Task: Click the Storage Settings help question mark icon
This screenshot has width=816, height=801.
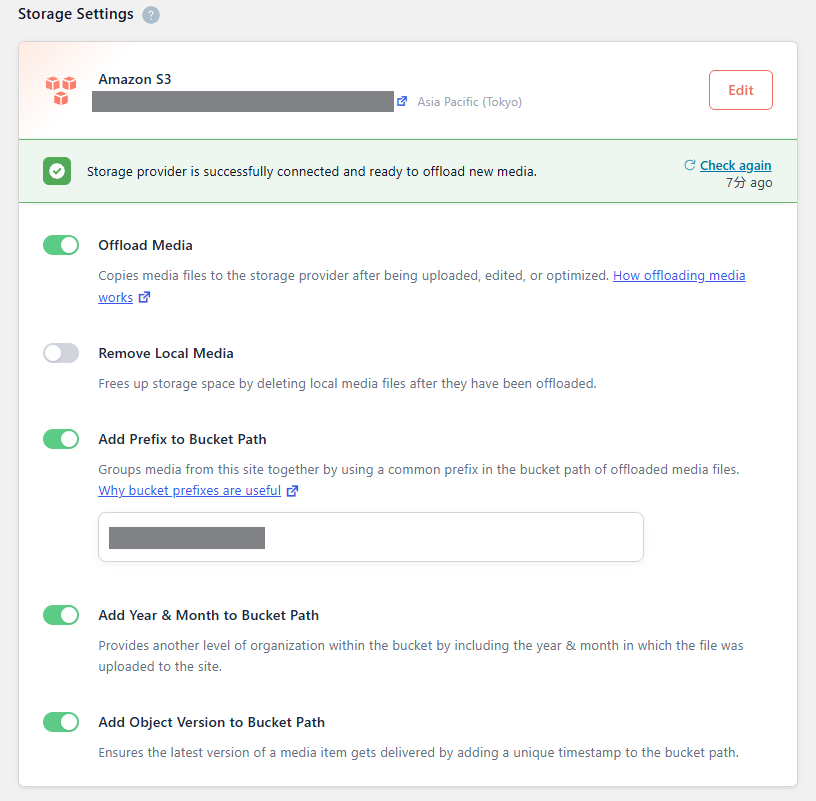Action: 151,15
